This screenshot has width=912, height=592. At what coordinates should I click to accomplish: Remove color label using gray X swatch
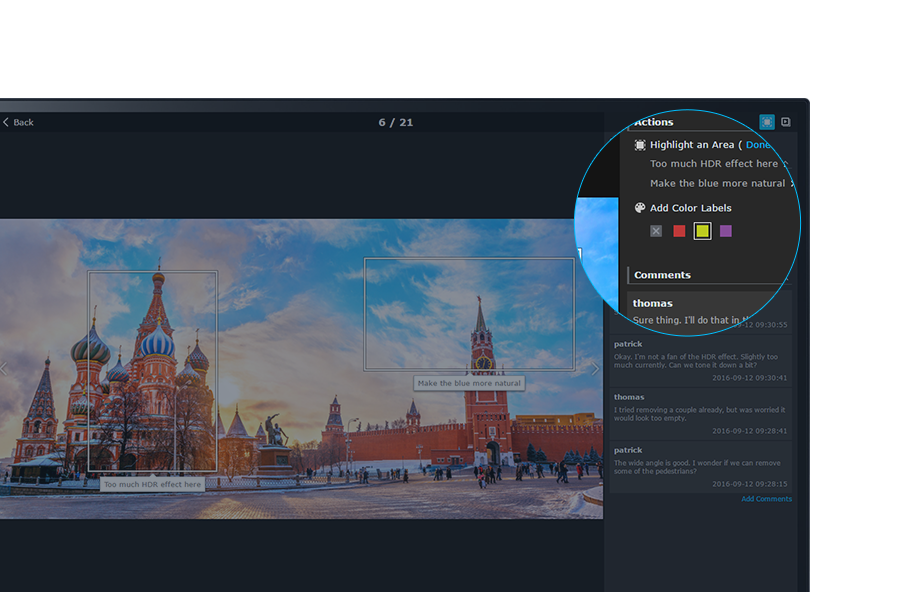click(x=656, y=231)
